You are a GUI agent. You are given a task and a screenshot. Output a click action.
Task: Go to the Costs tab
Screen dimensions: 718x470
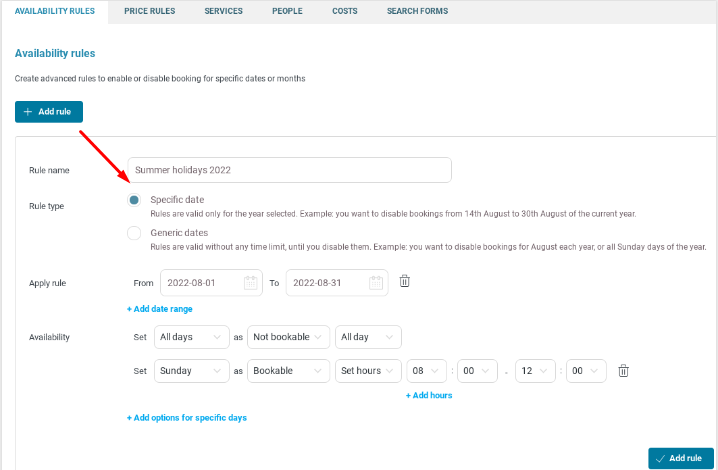[345, 11]
